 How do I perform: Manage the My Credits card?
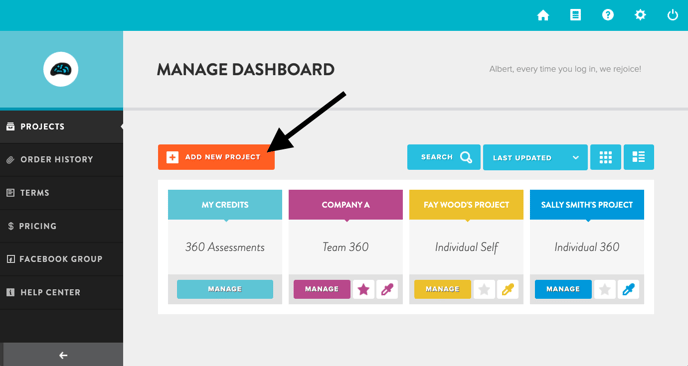225,289
